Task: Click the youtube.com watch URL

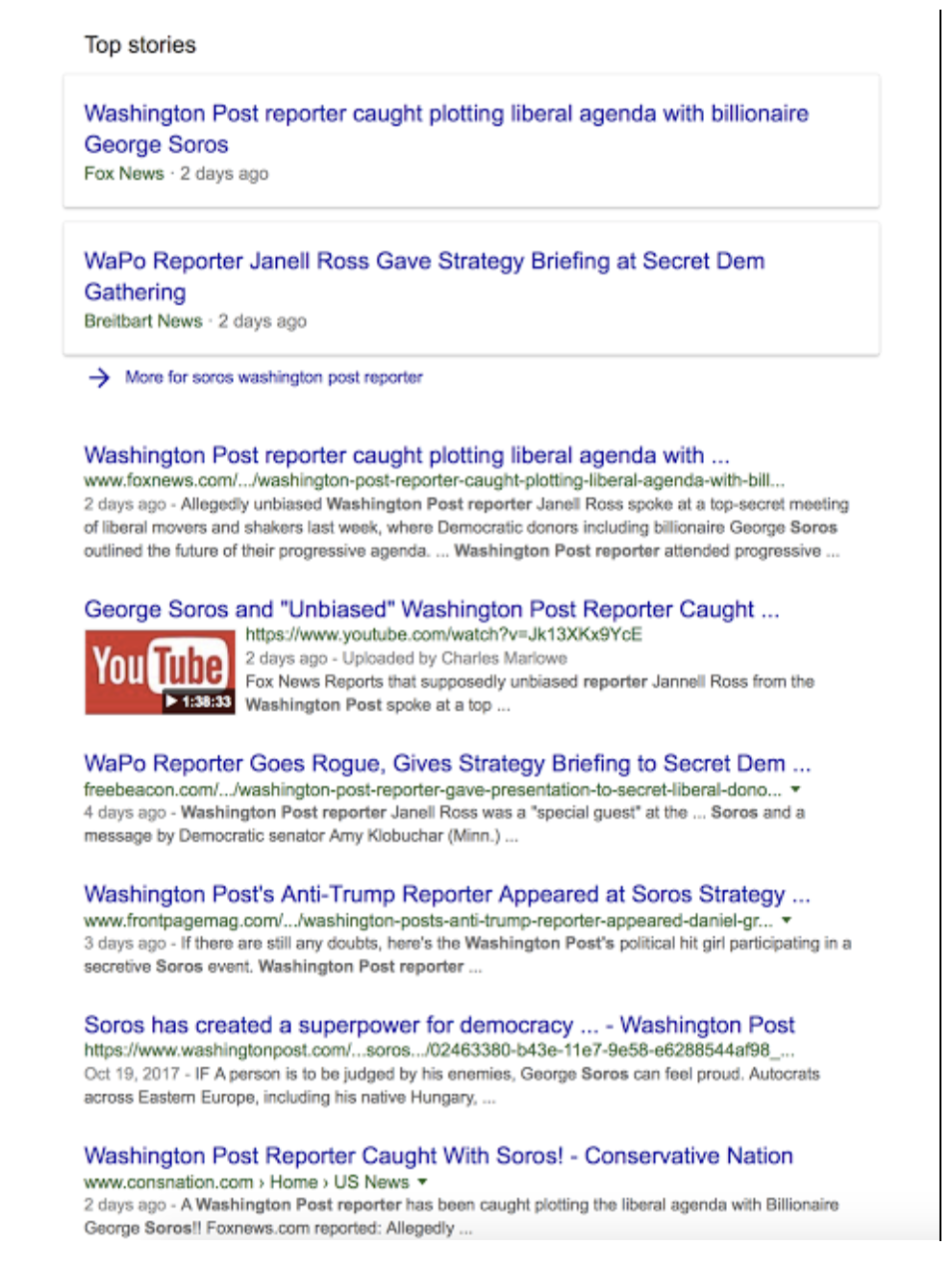Action: click(443, 634)
